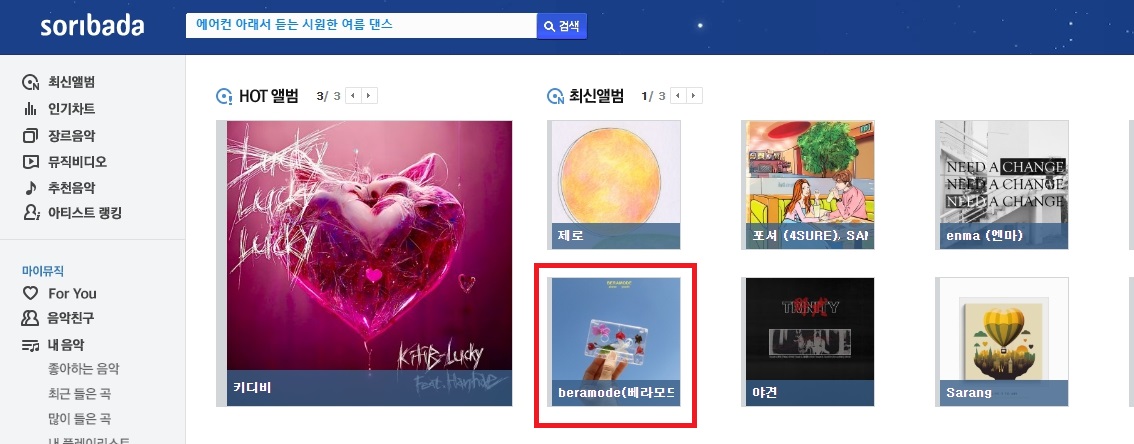
Task: Open 음악친구 friends icon
Action: click(x=30, y=318)
